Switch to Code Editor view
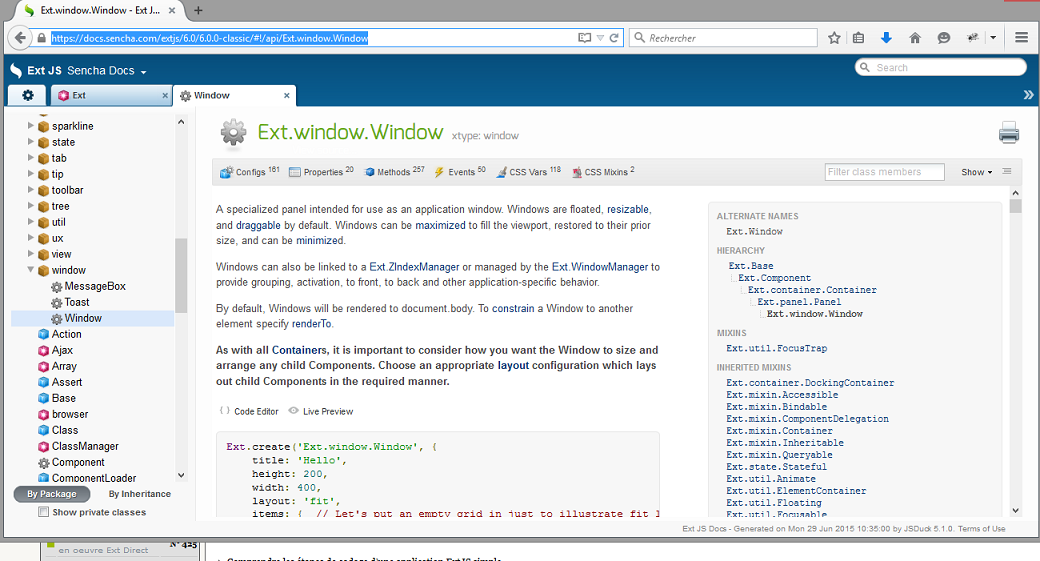Viewport: 1040px width, 561px height. coord(249,411)
